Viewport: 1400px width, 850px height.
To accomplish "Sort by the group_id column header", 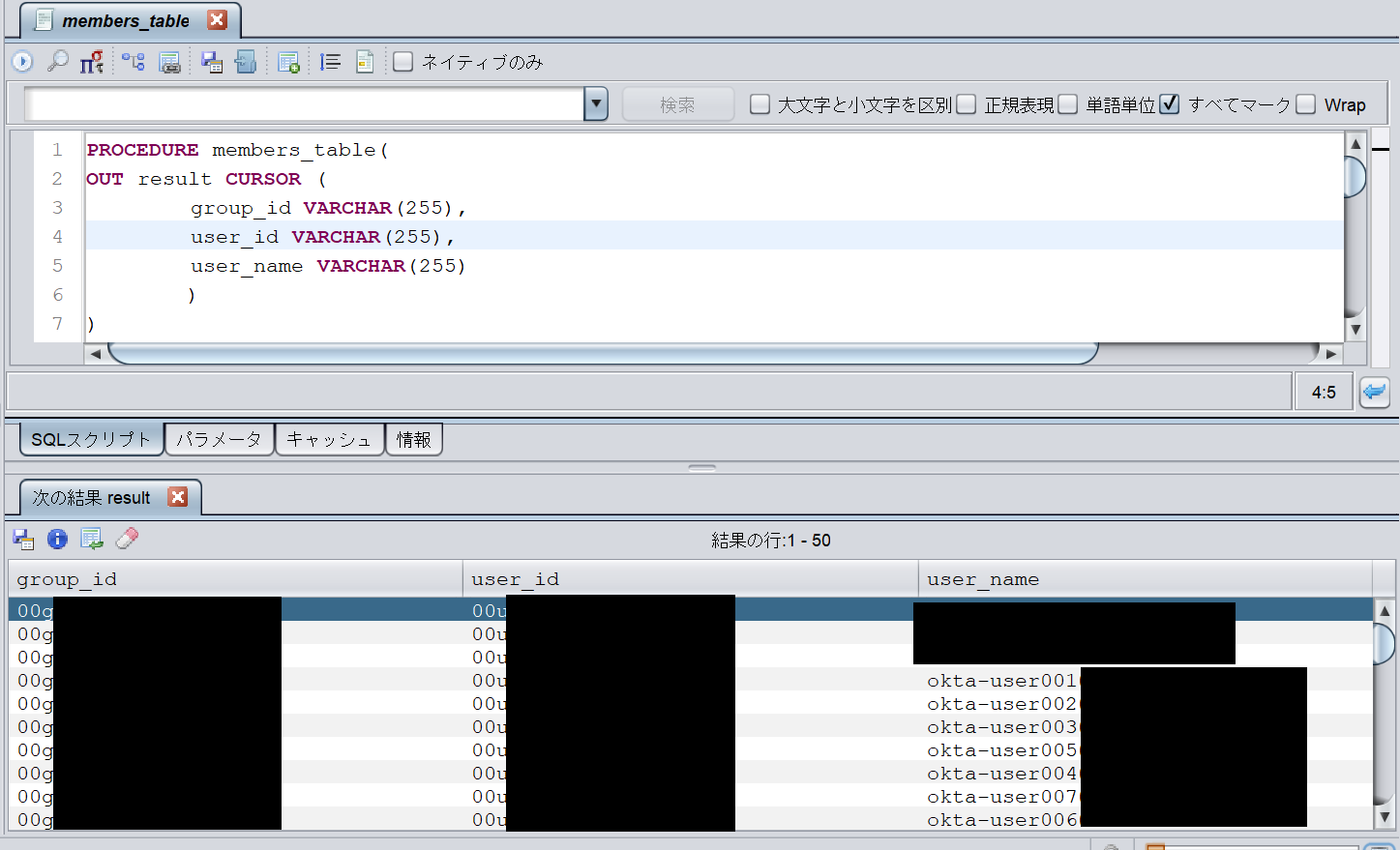I will (235, 579).
